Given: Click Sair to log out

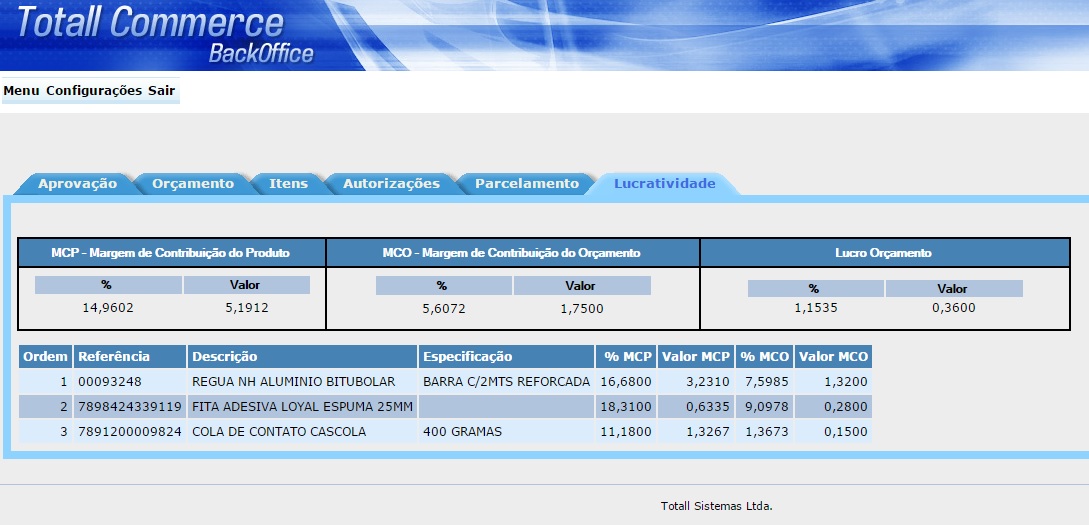Looking at the screenshot, I should pyautogui.click(x=161, y=91).
